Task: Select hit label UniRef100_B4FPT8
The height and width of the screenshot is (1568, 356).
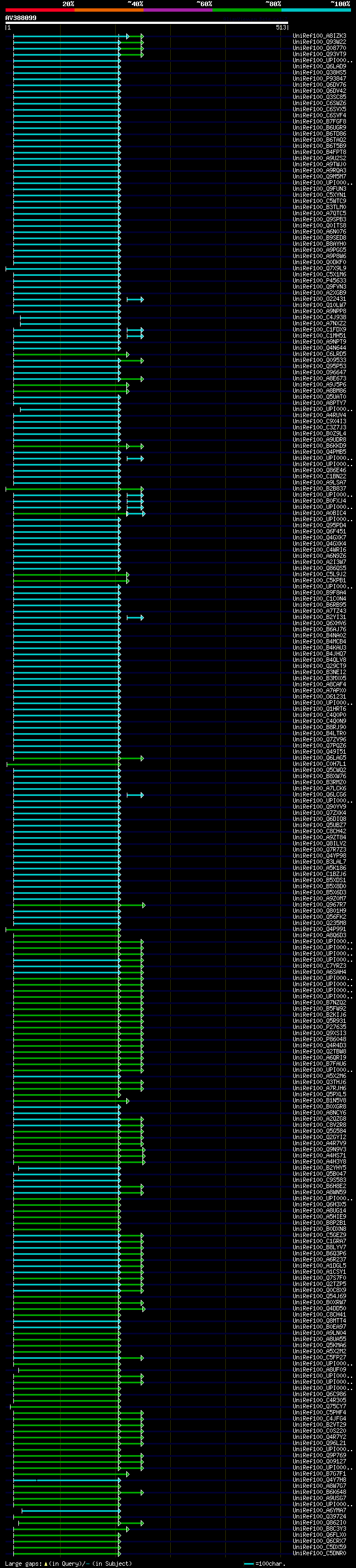Action: pyautogui.click(x=319, y=152)
